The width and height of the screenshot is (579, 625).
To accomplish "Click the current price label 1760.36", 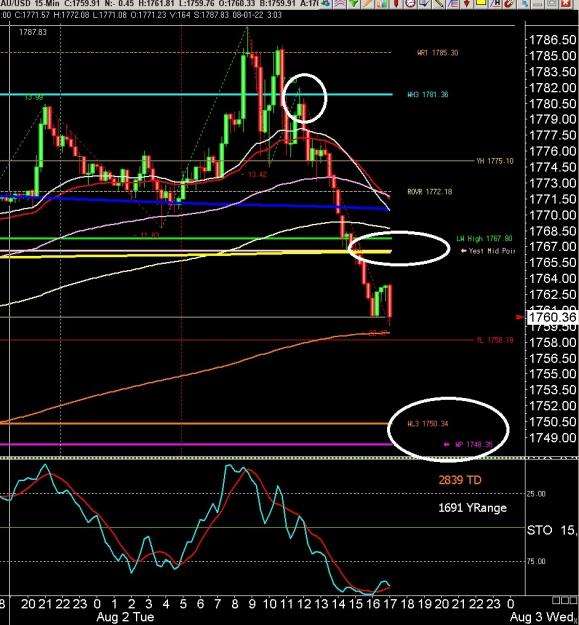I will point(552,317).
